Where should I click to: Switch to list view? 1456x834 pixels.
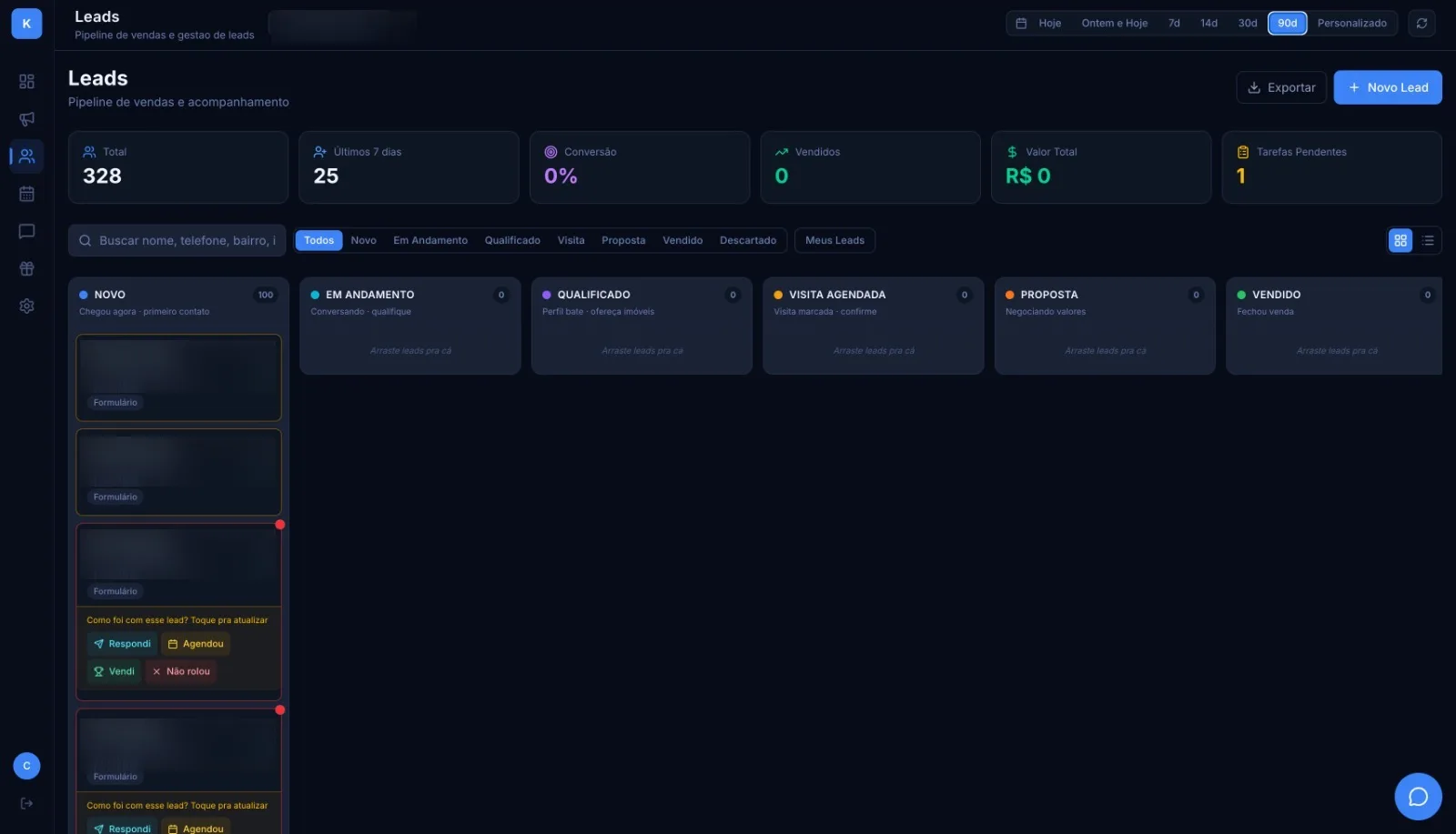click(x=1428, y=240)
